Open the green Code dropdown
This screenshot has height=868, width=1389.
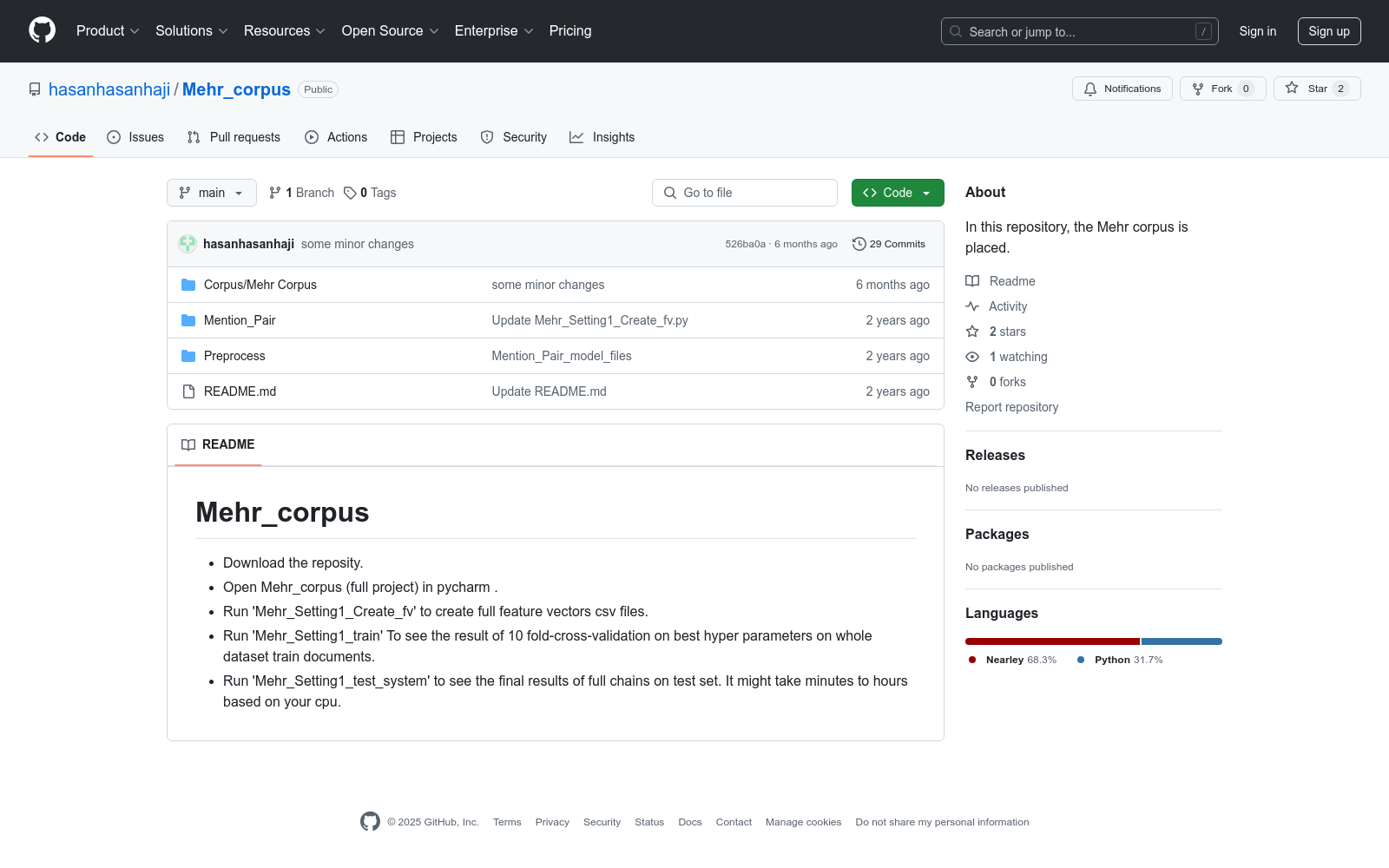[898, 193]
